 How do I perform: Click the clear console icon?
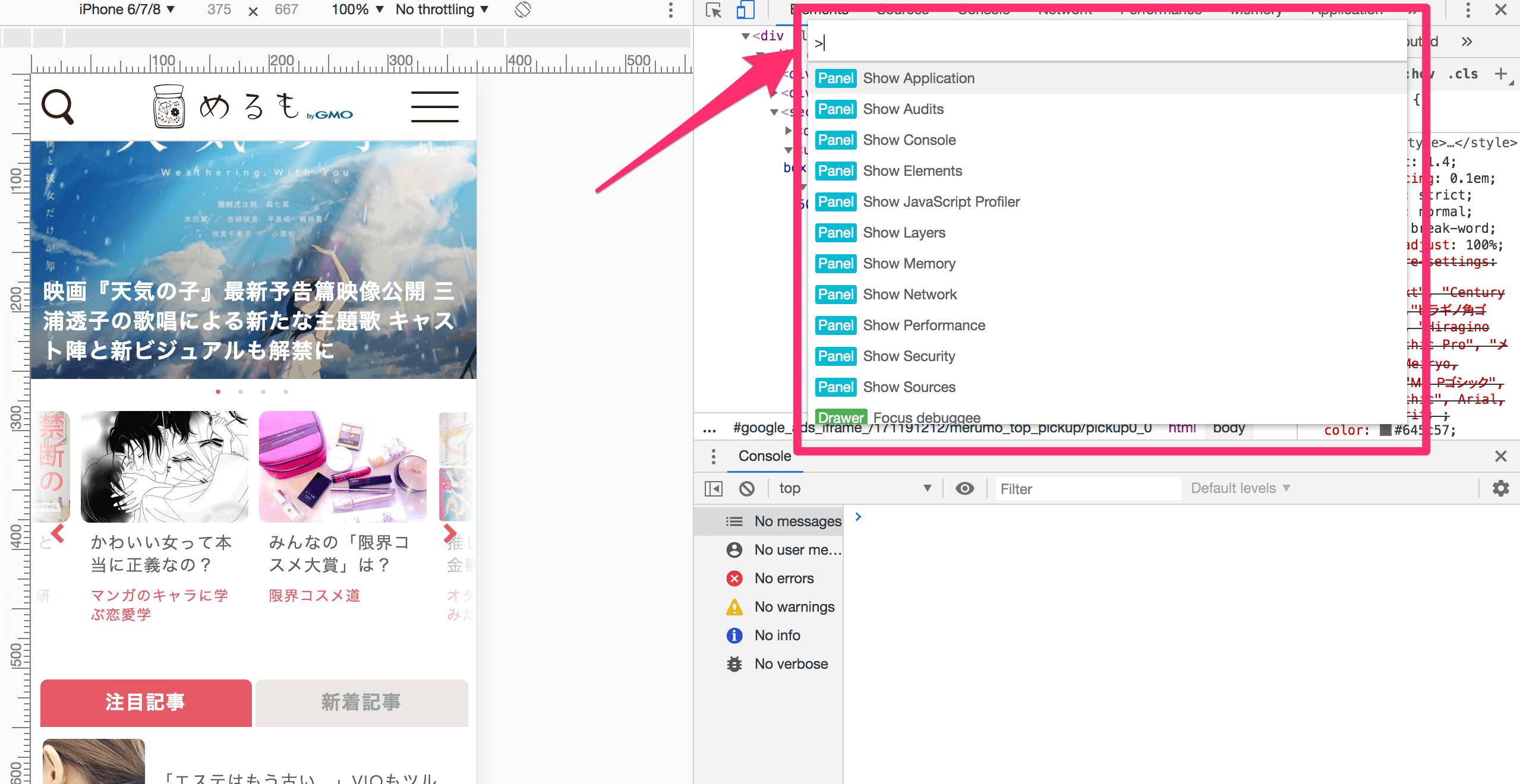coord(747,489)
